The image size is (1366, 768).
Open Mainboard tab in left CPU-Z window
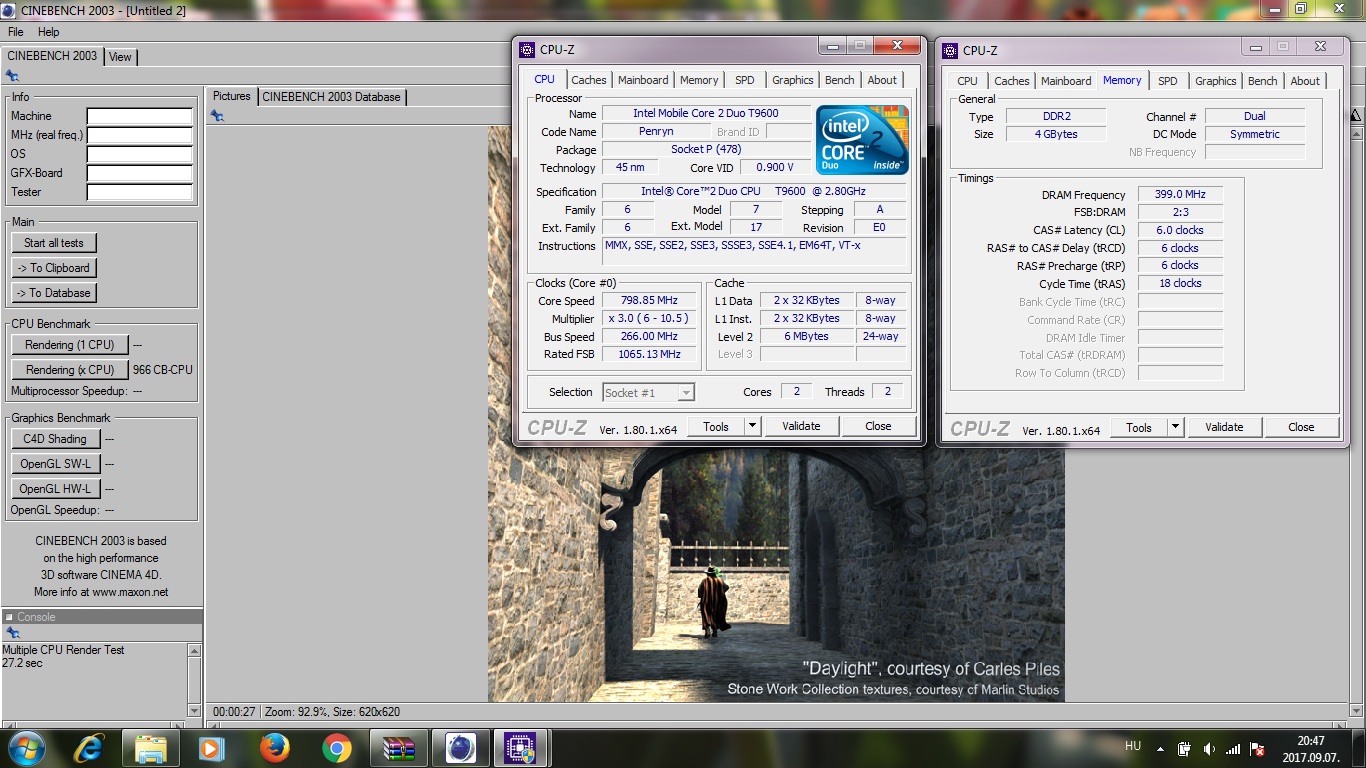click(x=643, y=80)
